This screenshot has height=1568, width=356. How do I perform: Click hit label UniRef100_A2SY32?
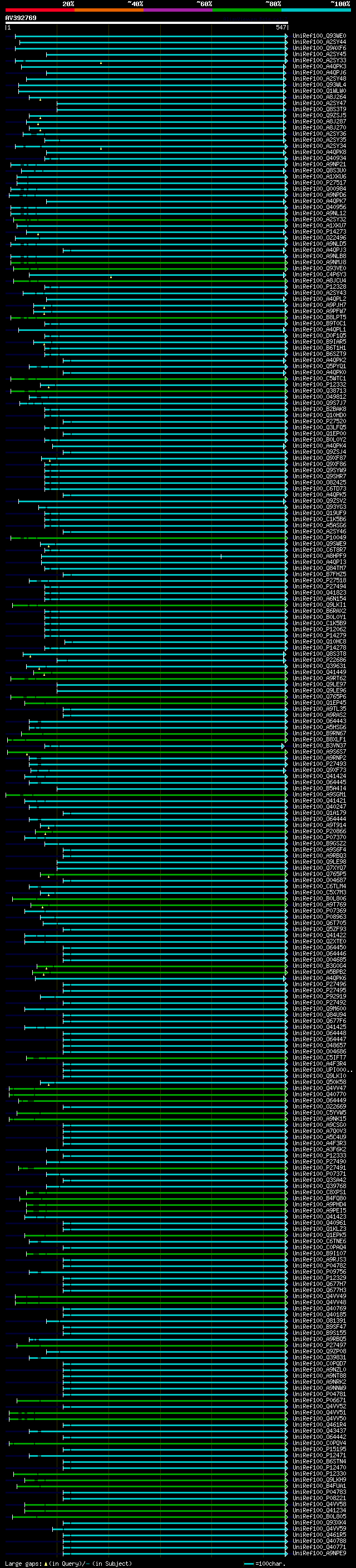point(319,220)
